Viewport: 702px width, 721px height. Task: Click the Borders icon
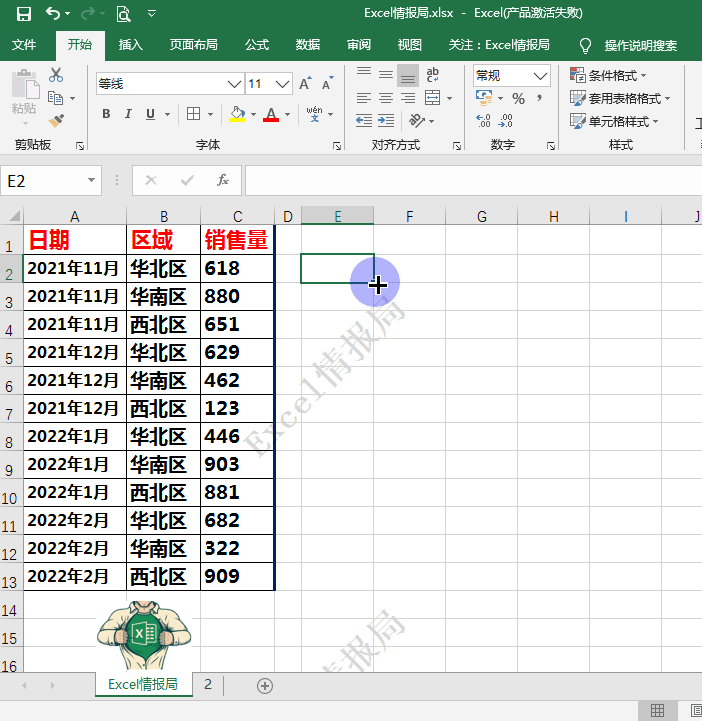[x=194, y=114]
